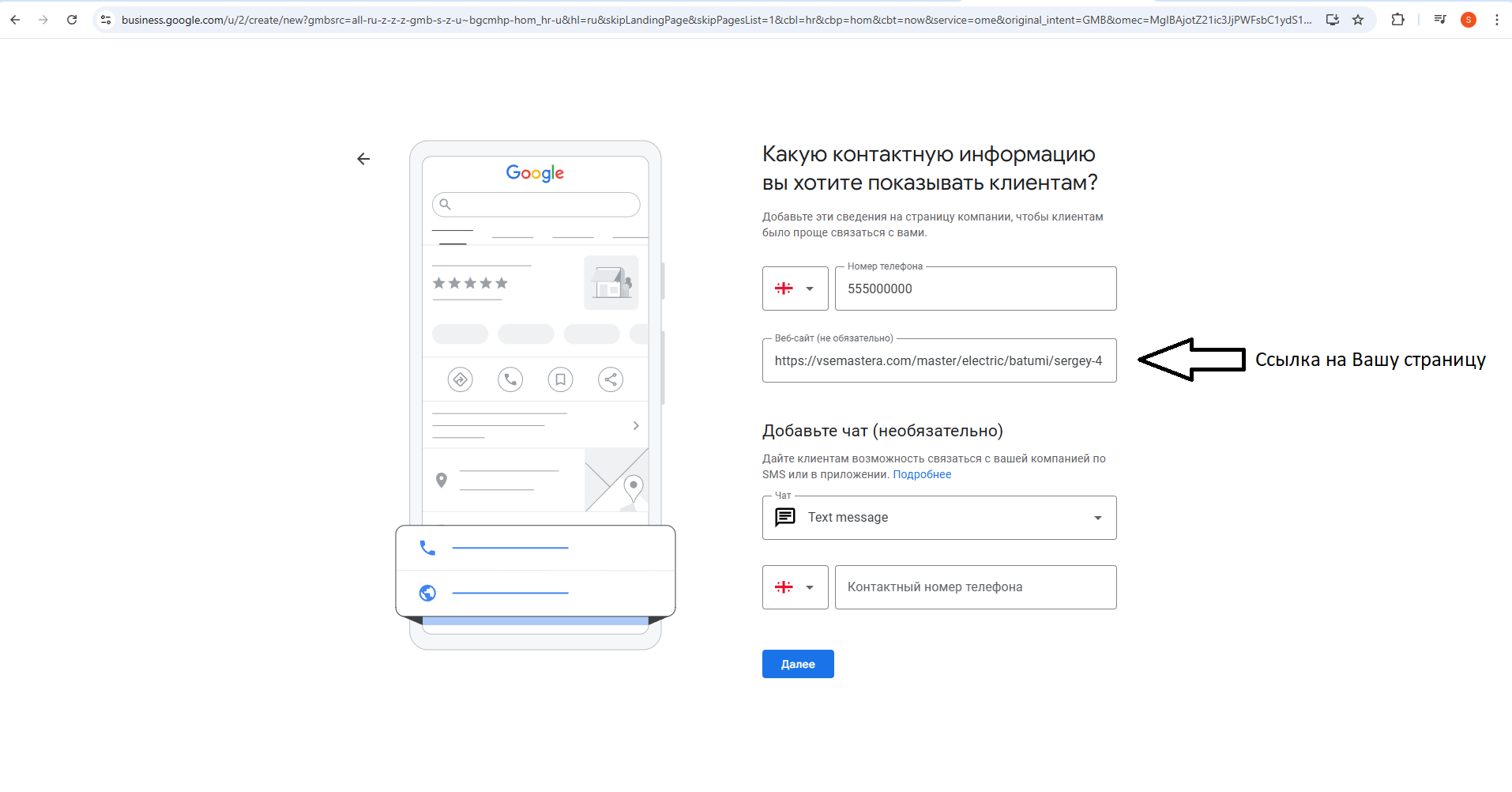Click the Google account profile avatar
Image resolution: width=1512 pixels, height=792 pixels.
click(1469, 20)
